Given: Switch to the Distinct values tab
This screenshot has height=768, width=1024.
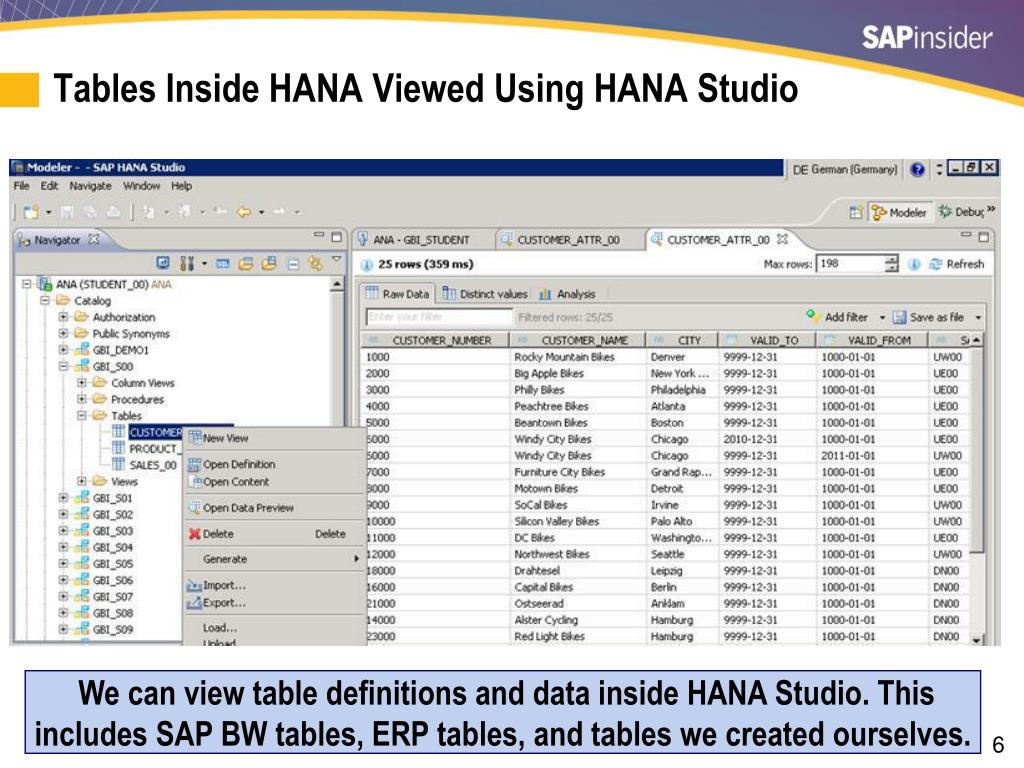Looking at the screenshot, I should tap(485, 294).
